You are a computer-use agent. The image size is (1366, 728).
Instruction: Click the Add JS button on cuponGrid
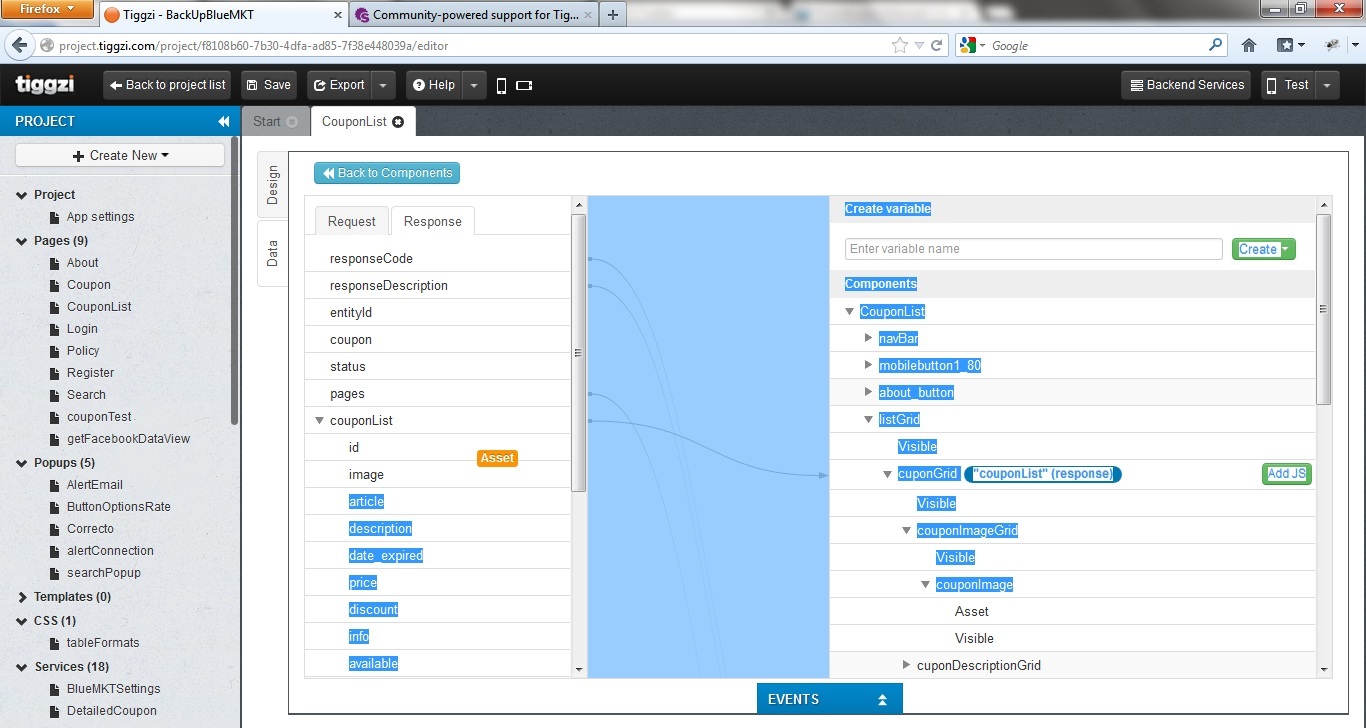point(1286,474)
